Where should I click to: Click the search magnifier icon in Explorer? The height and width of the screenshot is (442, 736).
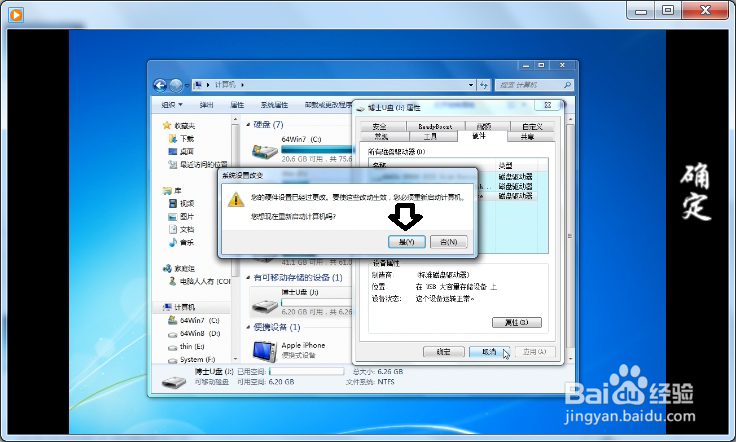pyautogui.click(x=567, y=85)
